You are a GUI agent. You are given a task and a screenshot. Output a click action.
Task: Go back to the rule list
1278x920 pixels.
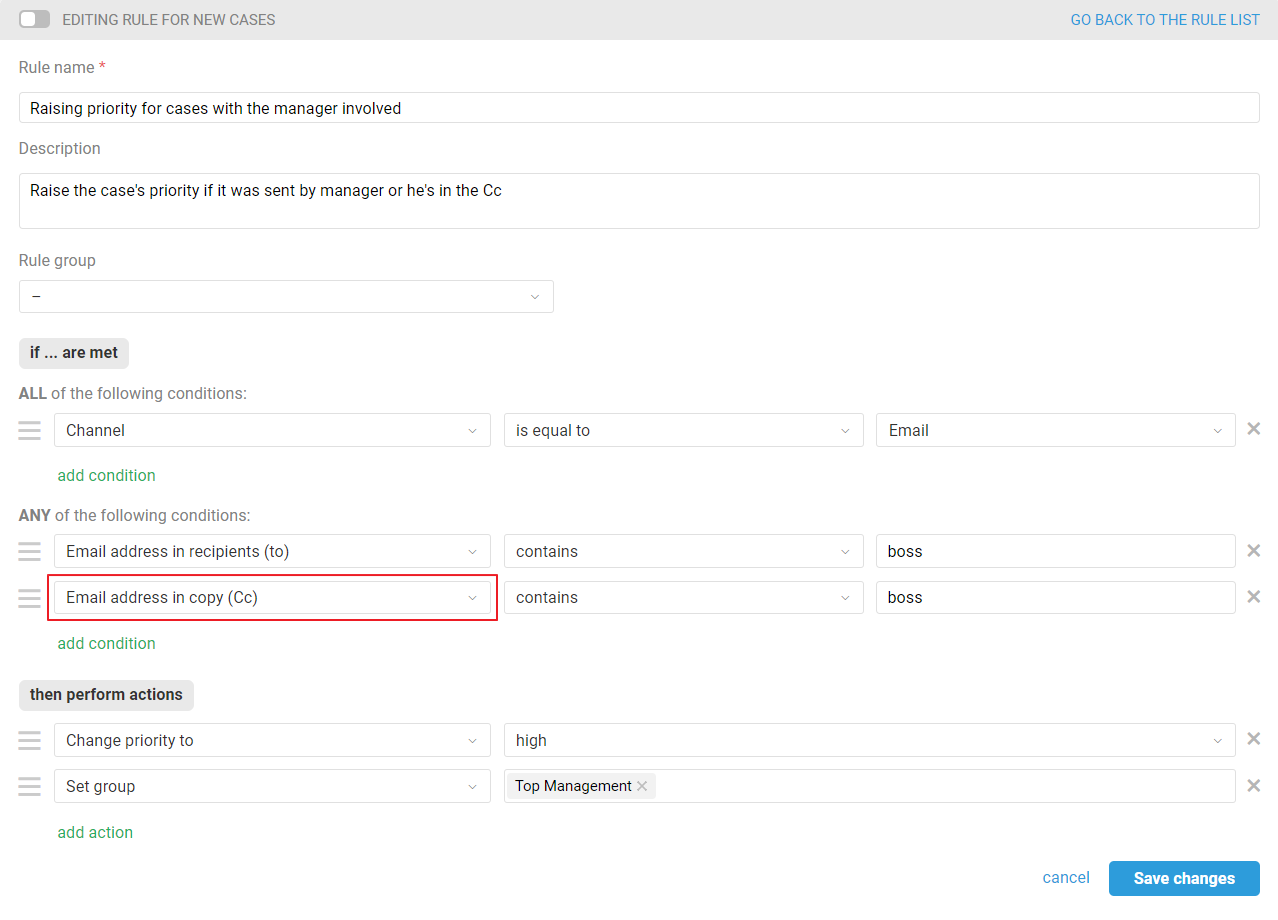(x=1164, y=19)
